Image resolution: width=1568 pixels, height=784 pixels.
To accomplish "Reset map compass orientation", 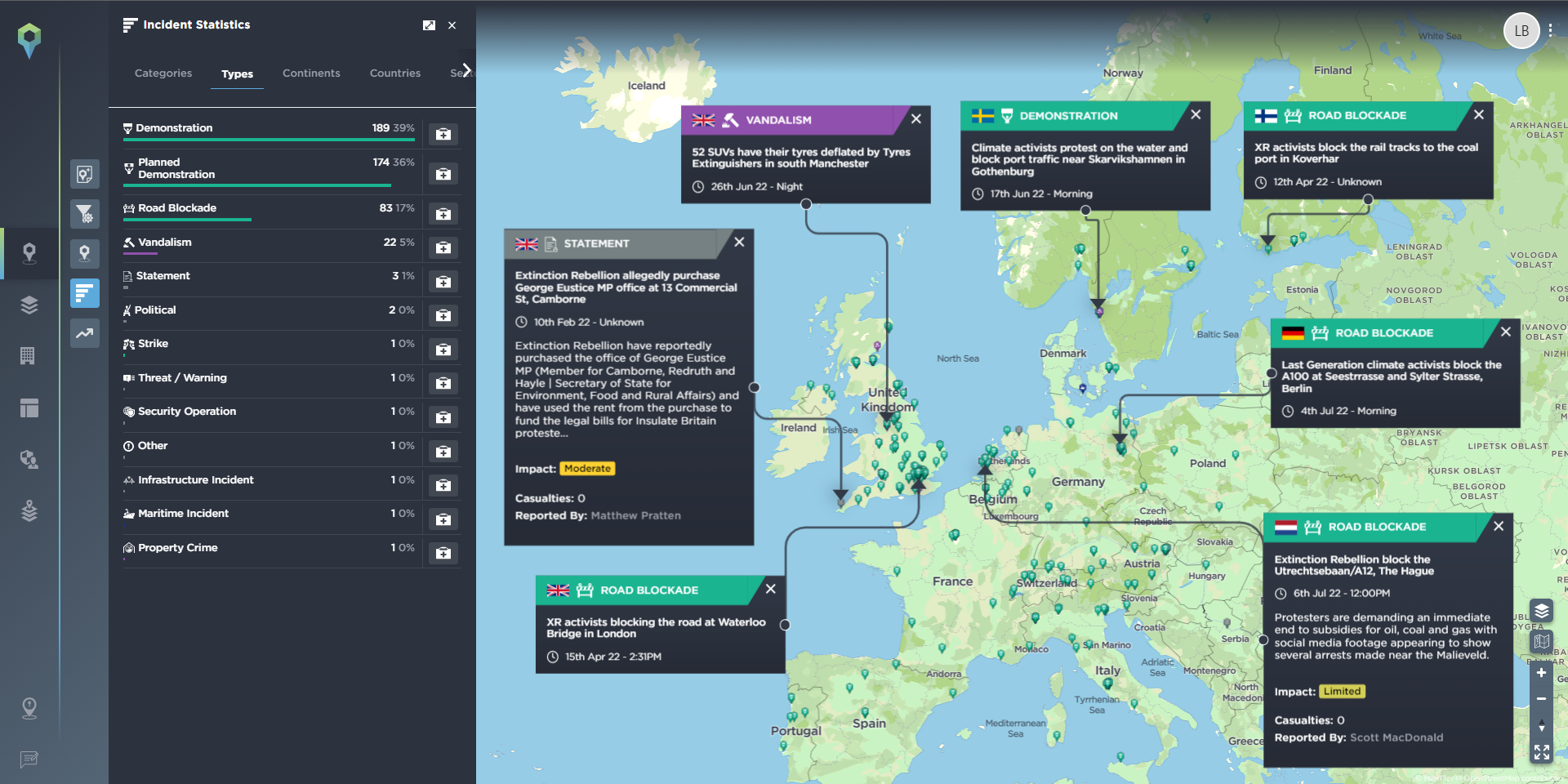I will [x=1542, y=726].
